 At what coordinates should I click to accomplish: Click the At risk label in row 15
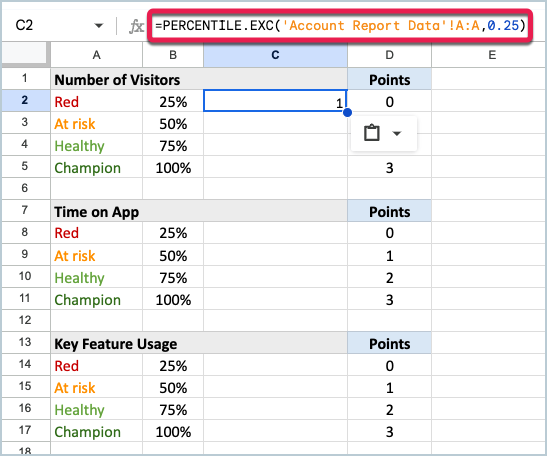[75, 388]
